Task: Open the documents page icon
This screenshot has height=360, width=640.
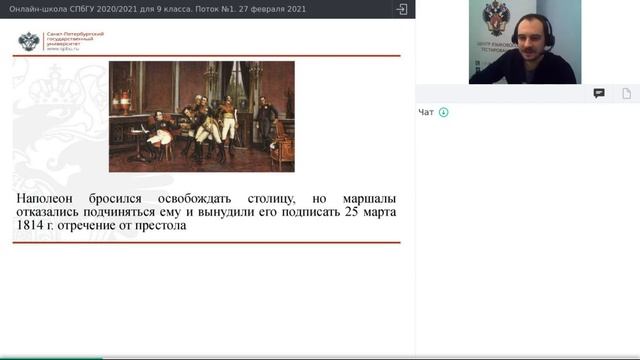Action: [627, 93]
